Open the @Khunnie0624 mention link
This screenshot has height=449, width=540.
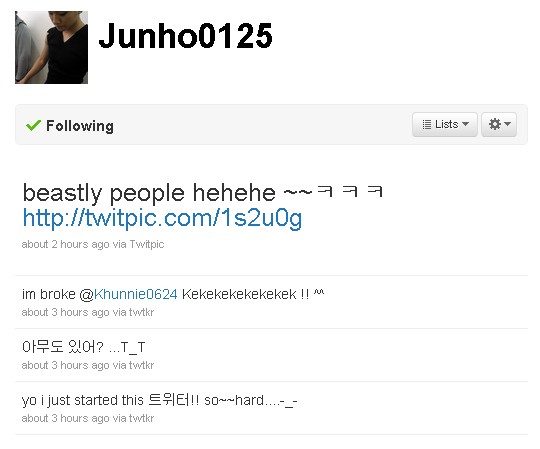point(136,294)
